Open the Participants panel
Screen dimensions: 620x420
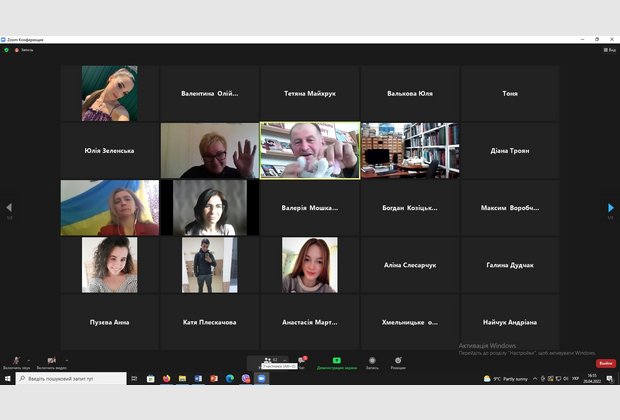coord(269,361)
